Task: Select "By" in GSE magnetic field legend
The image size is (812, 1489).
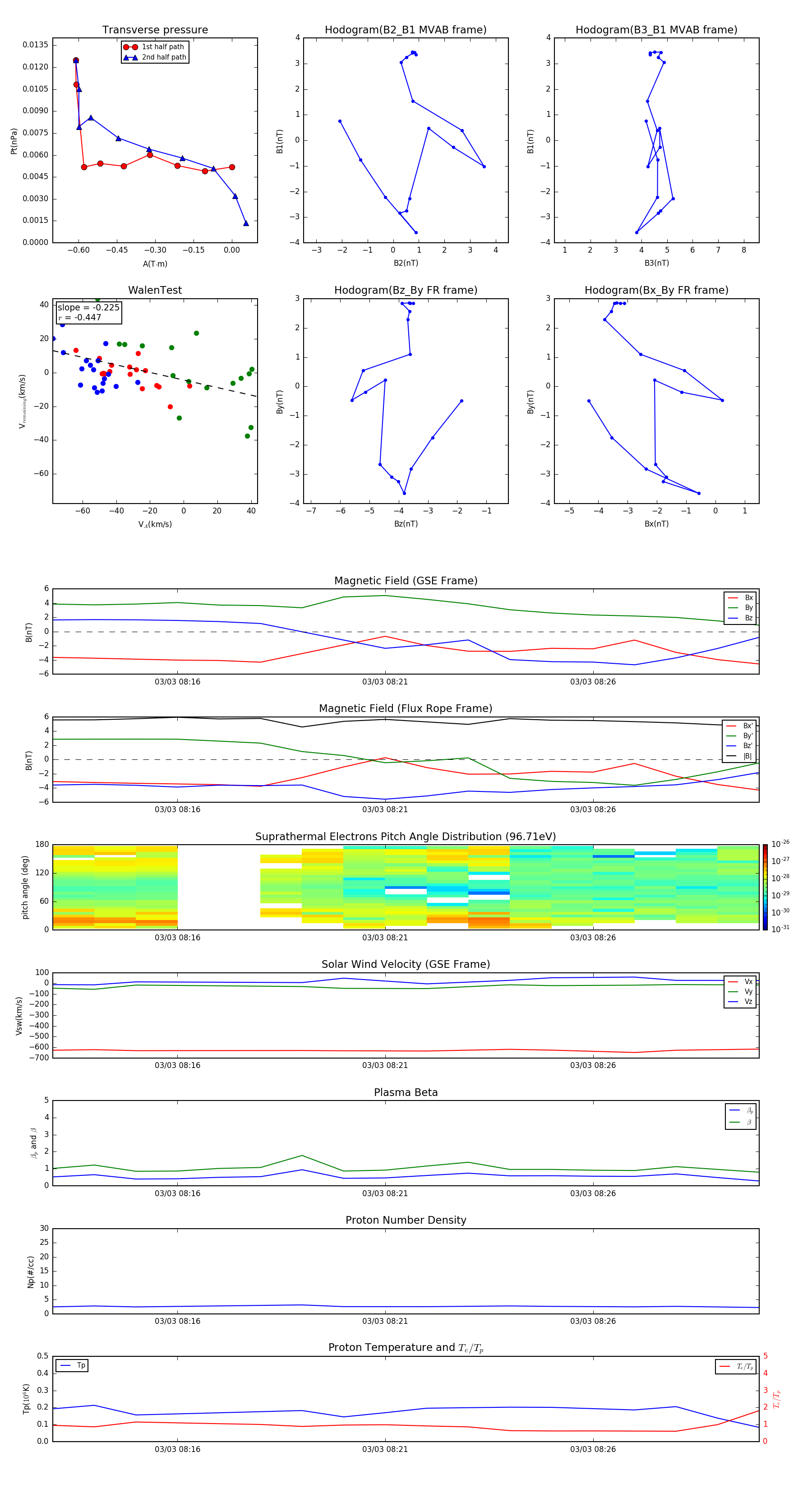Action: pyautogui.click(x=741, y=607)
